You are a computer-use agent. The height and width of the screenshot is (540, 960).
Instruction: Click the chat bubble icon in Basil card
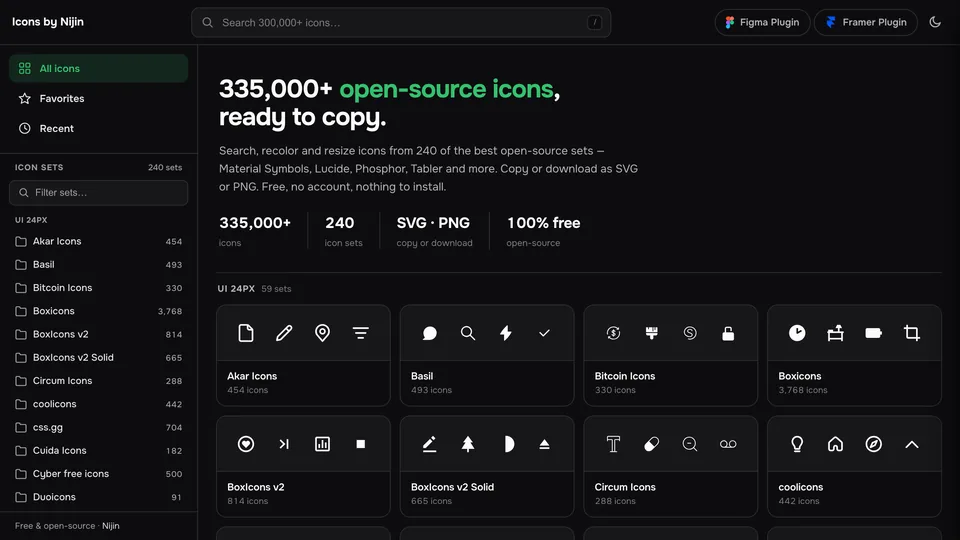[430, 333]
